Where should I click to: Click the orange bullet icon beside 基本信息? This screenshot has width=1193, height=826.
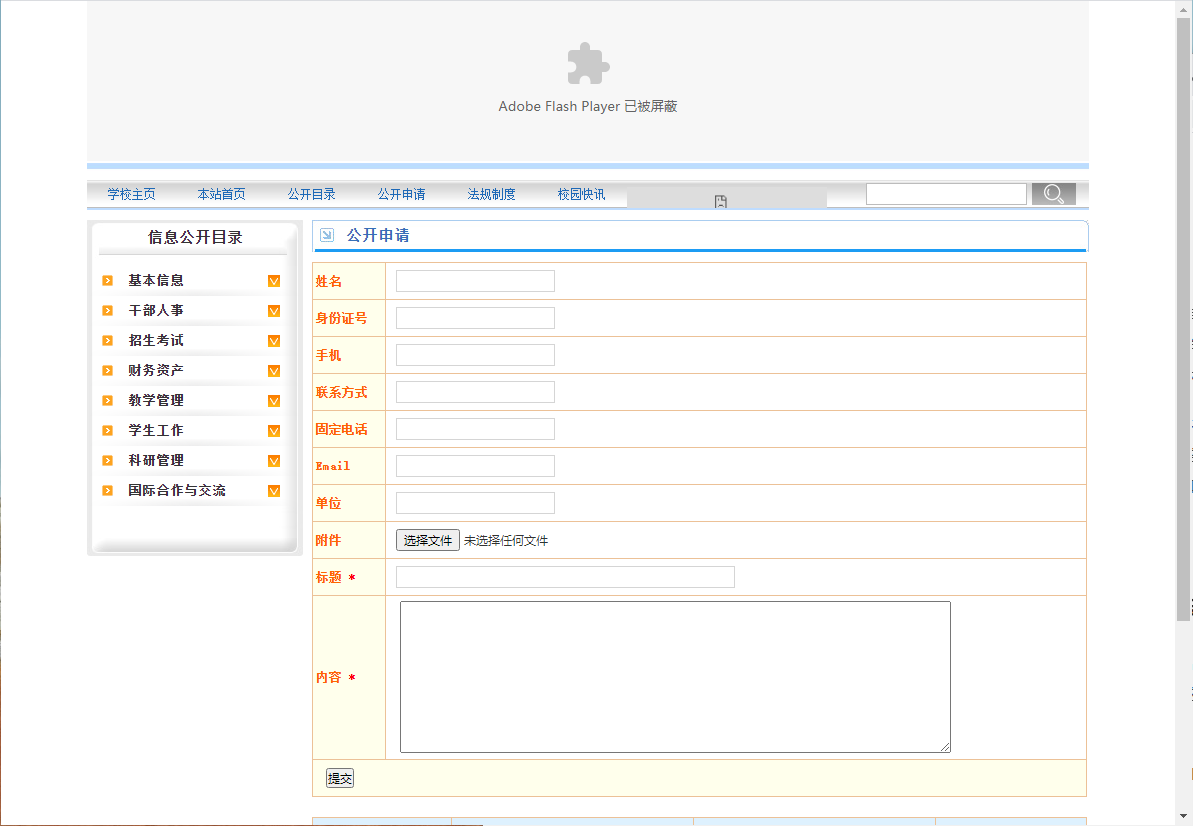click(x=107, y=281)
